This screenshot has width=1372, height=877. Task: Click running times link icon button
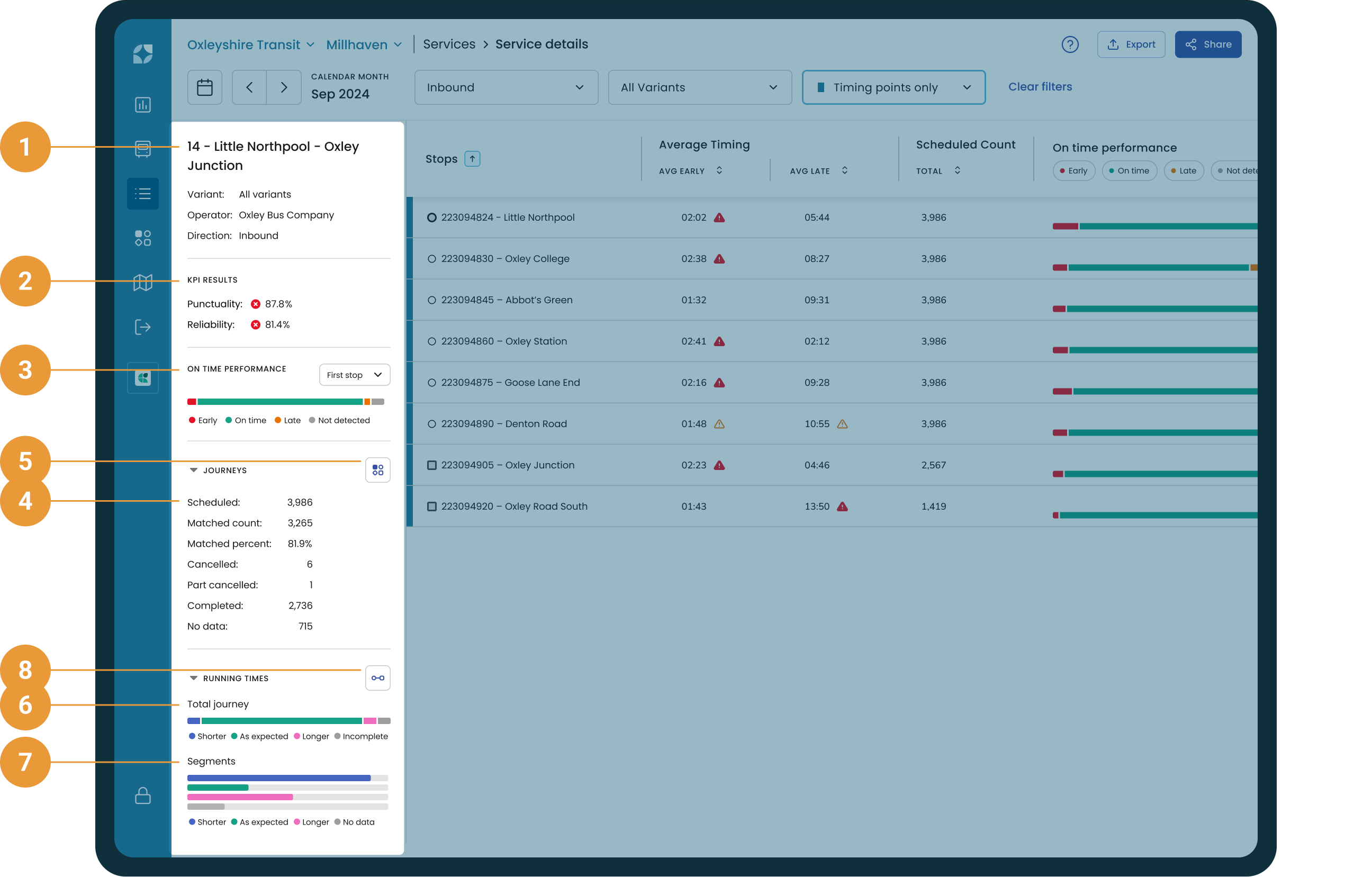tap(377, 678)
